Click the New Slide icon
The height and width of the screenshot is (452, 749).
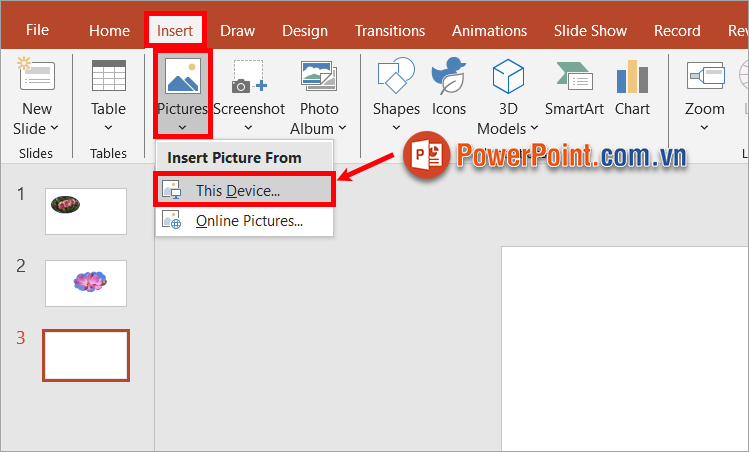tap(36, 78)
